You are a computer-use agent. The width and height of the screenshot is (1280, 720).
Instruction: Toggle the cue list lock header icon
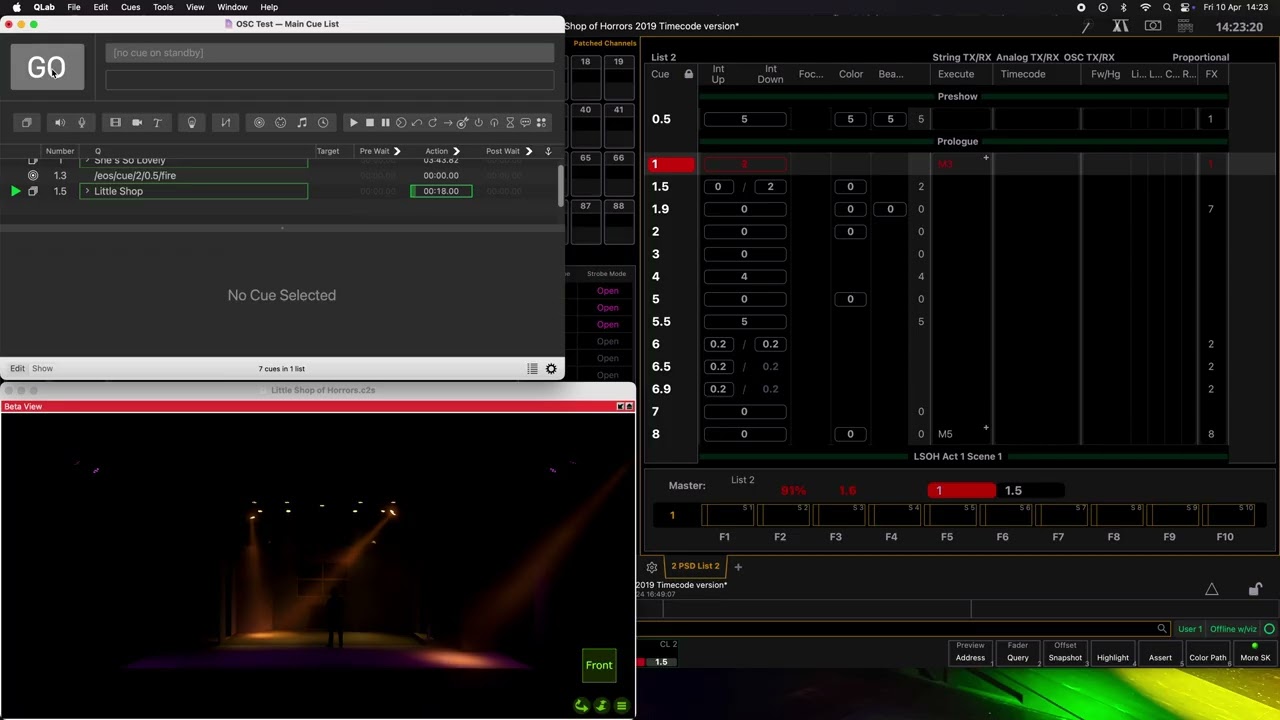tap(688, 74)
